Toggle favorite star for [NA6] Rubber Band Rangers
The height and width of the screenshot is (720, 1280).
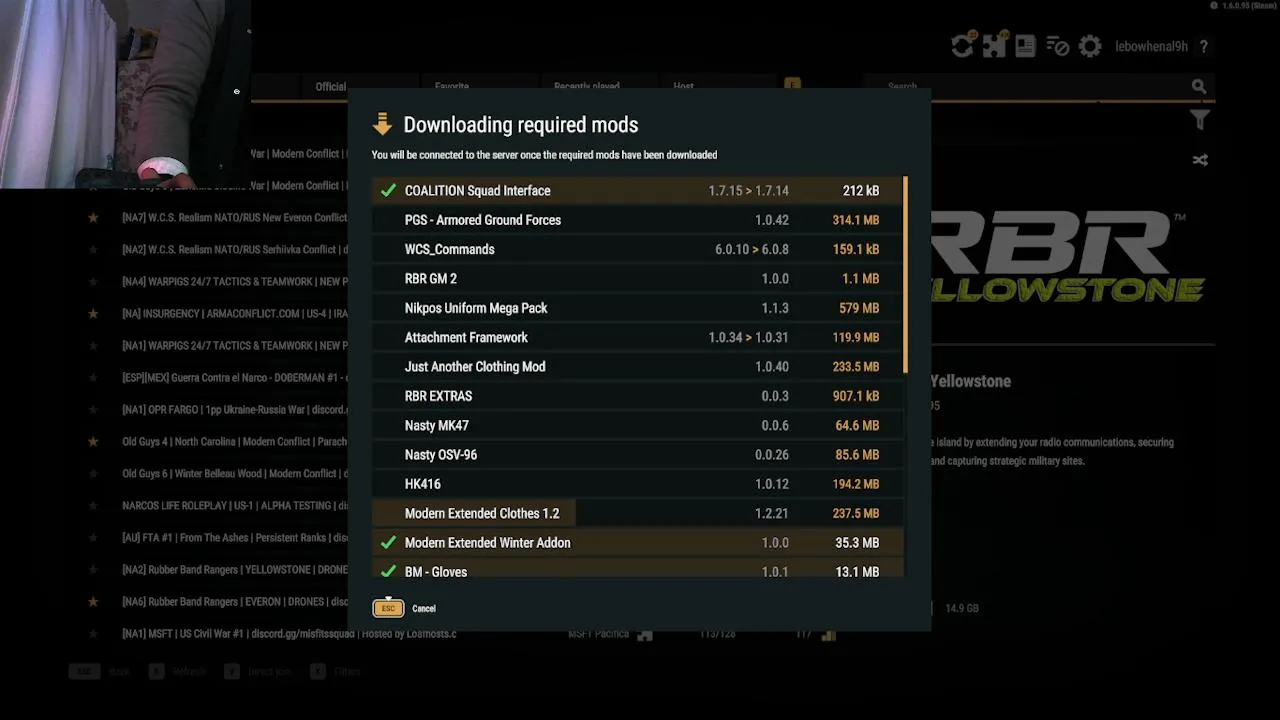pos(93,602)
